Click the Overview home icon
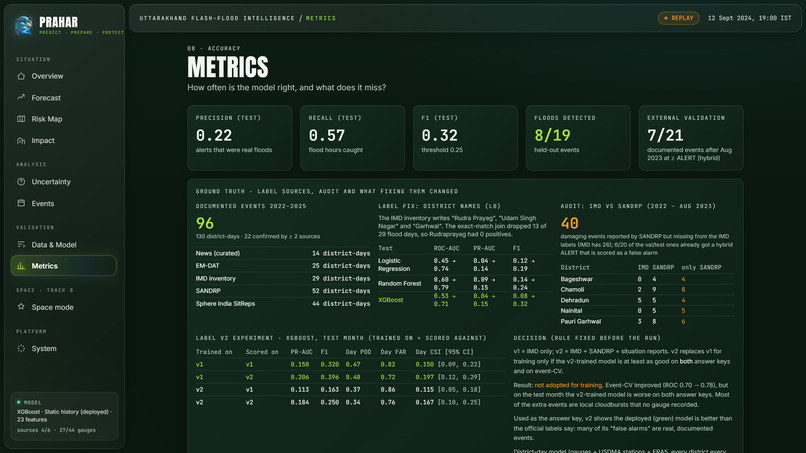This screenshot has width=806, height=453. pos(21,76)
